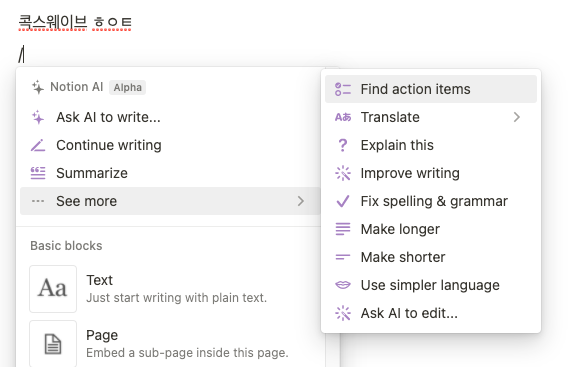Click the Aa text block thumbnail
The height and width of the screenshot is (367, 571).
point(53,289)
